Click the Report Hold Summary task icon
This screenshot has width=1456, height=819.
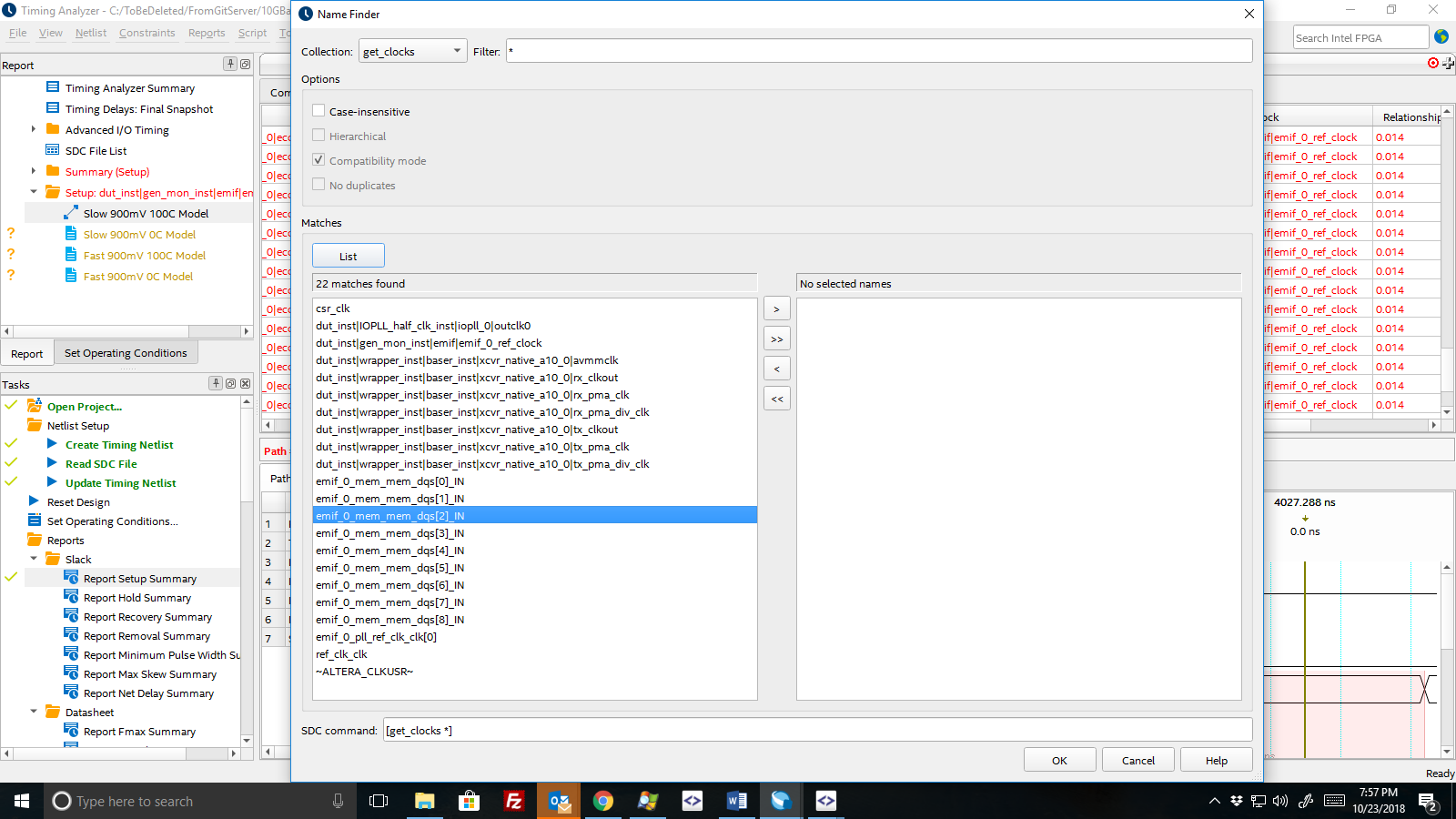click(71, 597)
